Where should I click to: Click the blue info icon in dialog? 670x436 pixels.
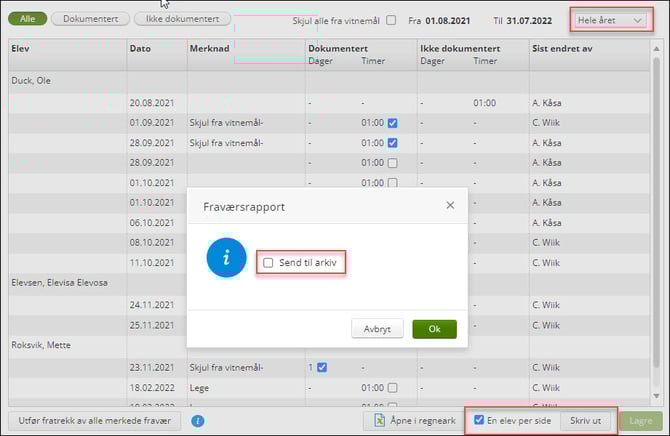click(226, 258)
